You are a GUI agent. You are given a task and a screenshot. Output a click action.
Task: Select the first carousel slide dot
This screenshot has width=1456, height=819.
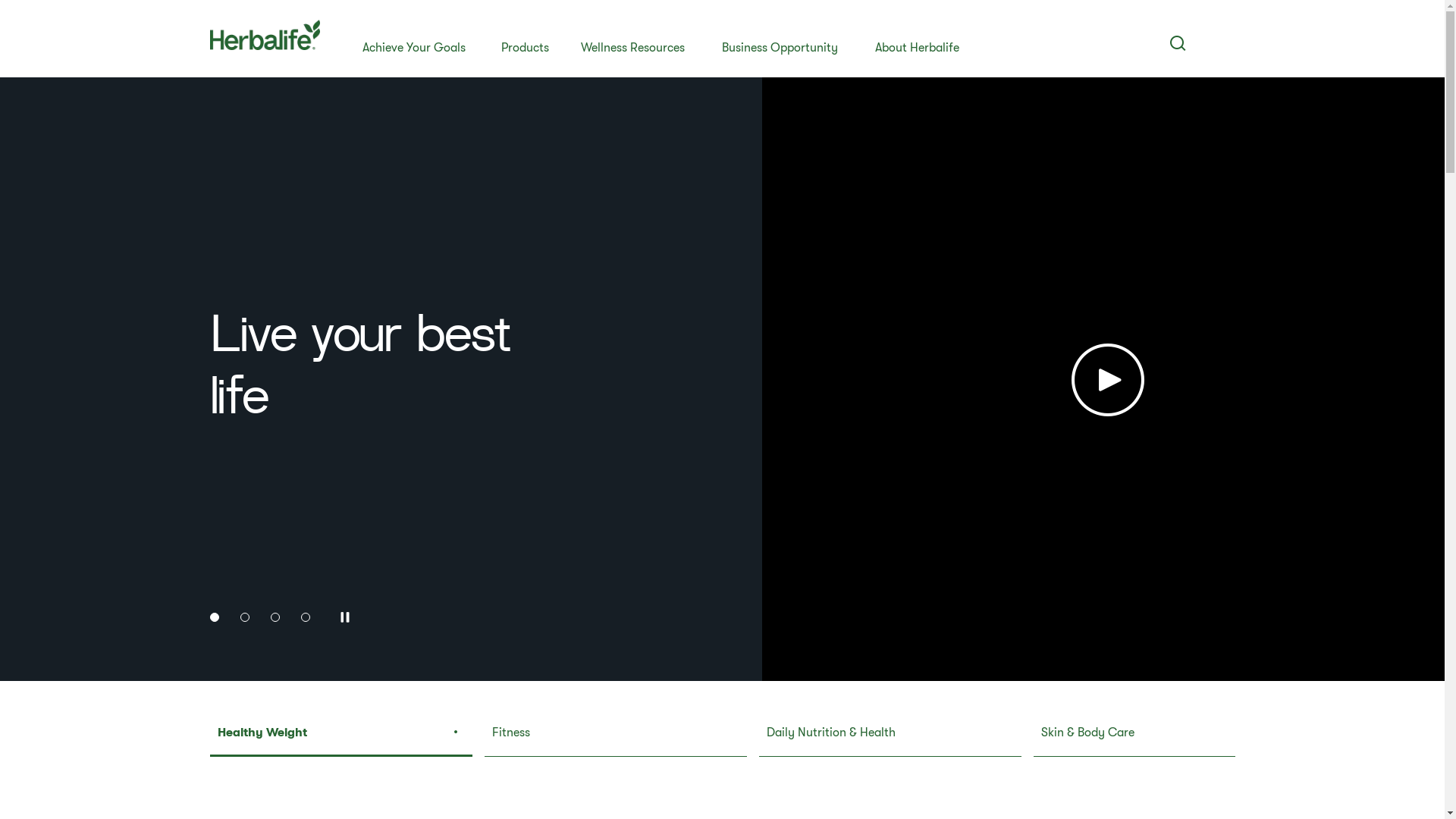pyautogui.click(x=215, y=617)
